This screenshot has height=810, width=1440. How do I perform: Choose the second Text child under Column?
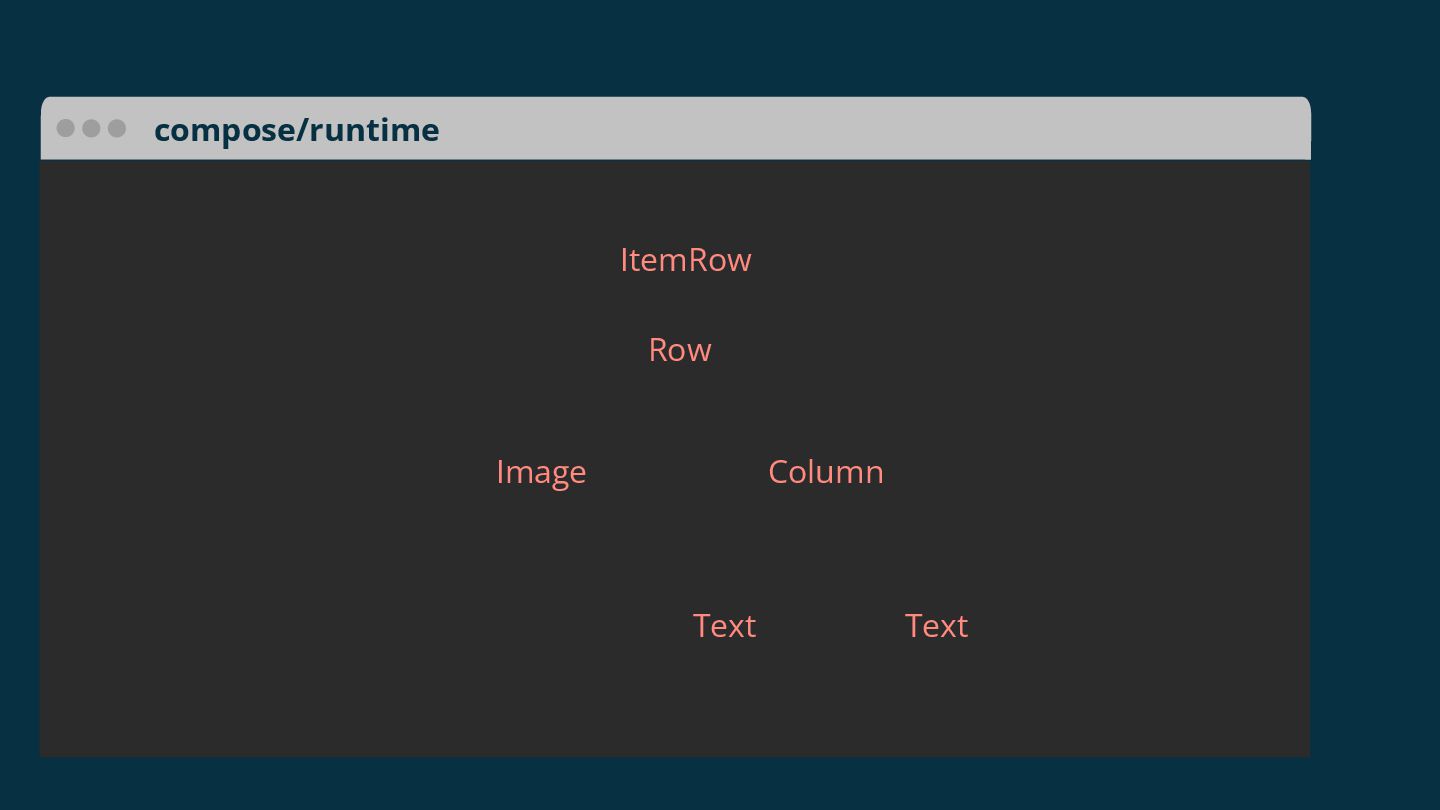936,626
